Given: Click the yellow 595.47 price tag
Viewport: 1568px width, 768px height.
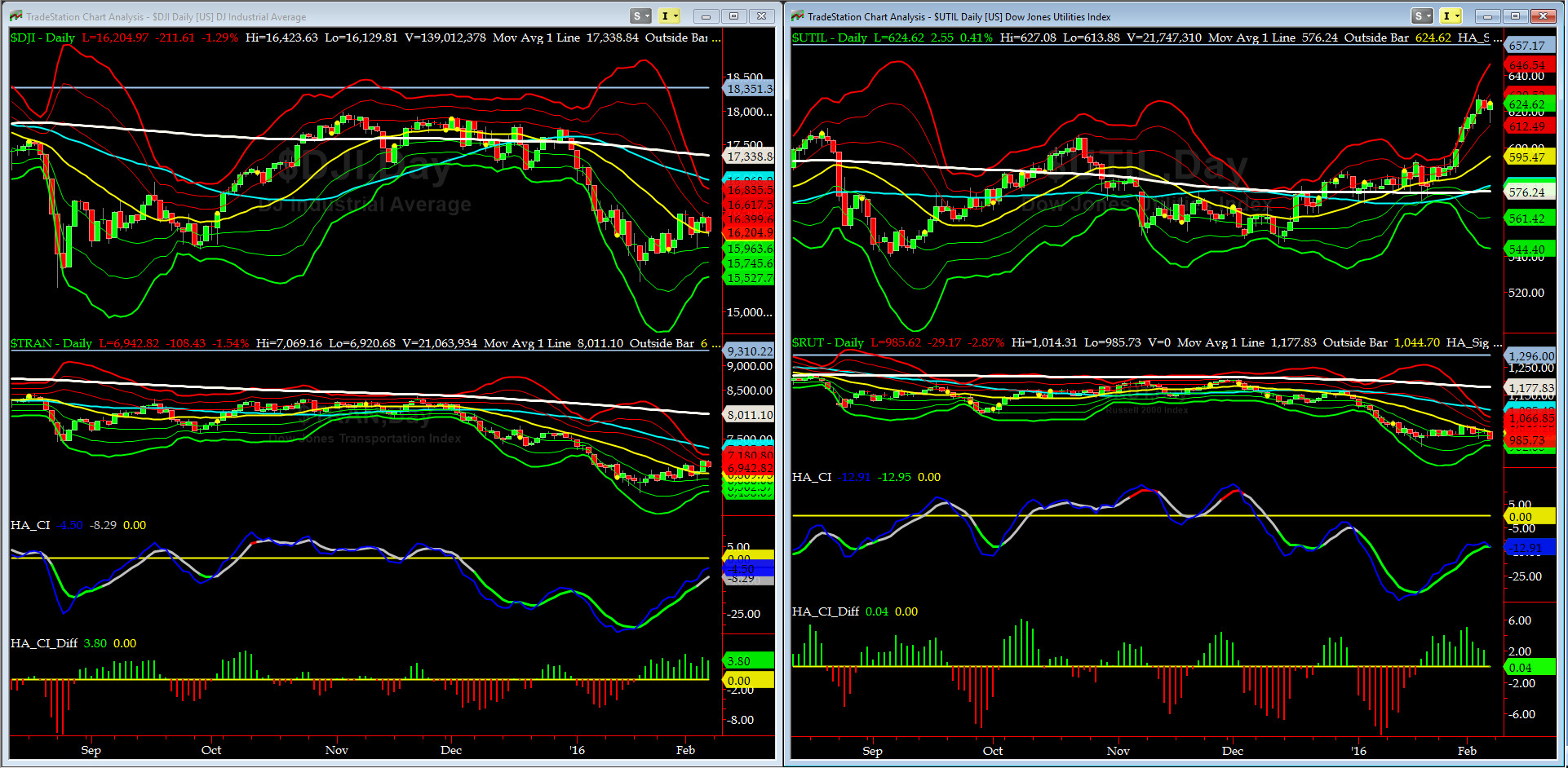Looking at the screenshot, I should point(1530,157).
